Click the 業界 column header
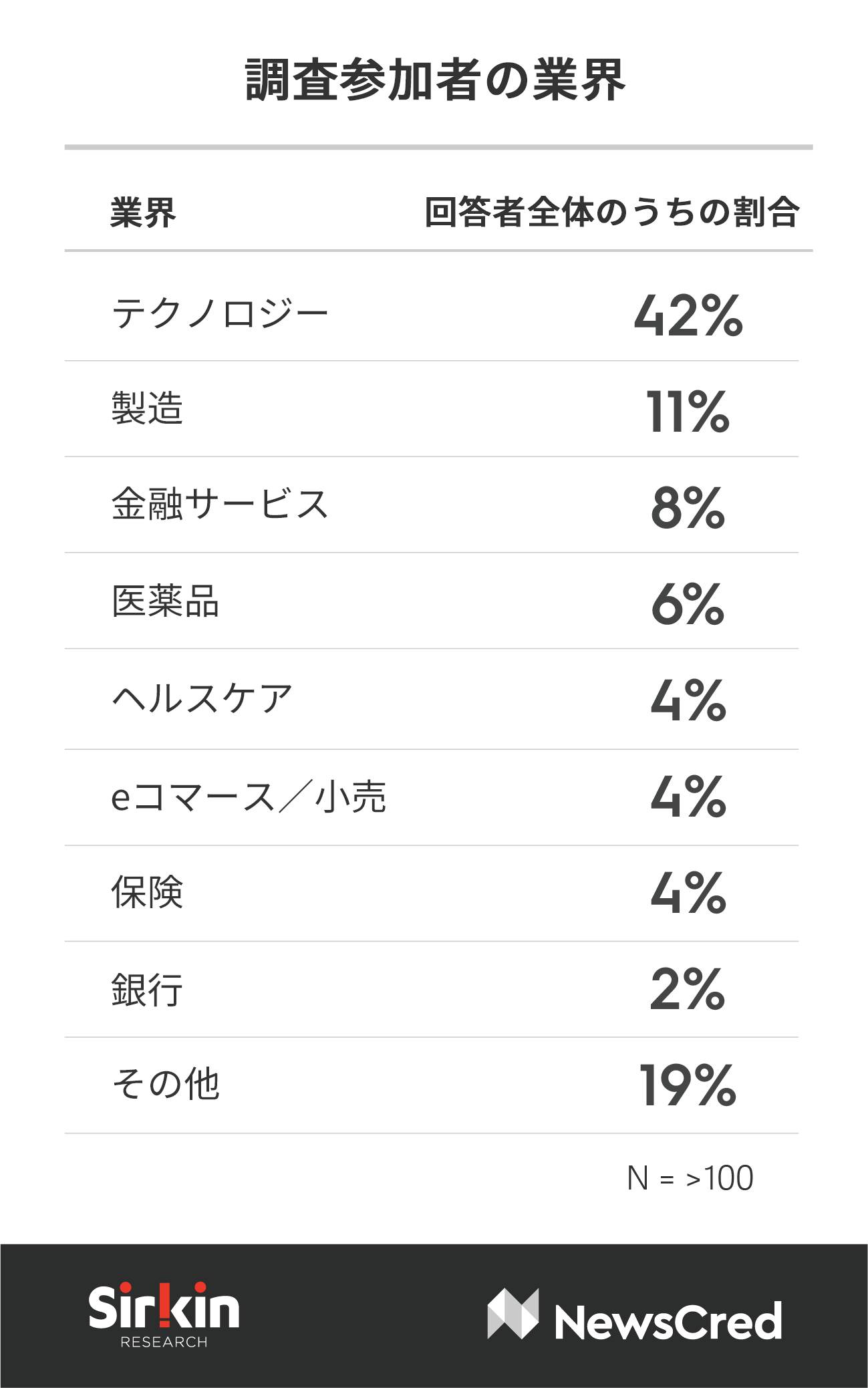 tap(143, 213)
